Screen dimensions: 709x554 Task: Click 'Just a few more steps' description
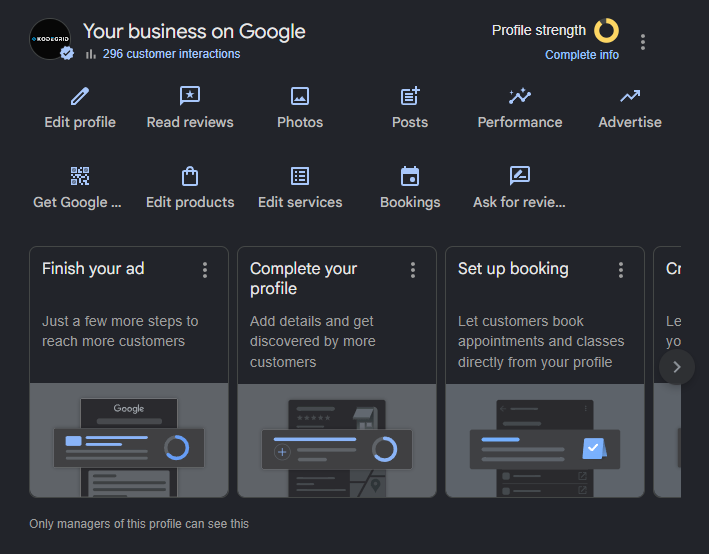[x=120, y=331]
